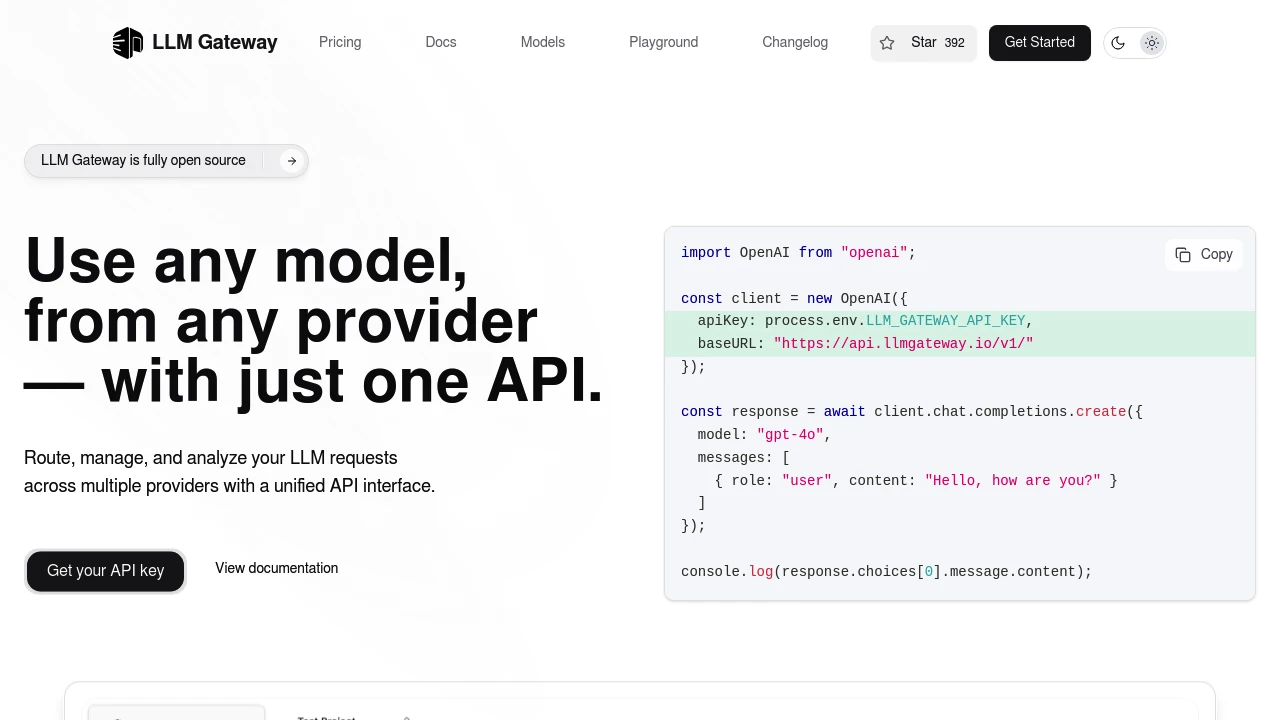Click the "Hello, how are you?" code line
Image resolution: width=1280 pixels, height=720 pixels.
(916, 481)
